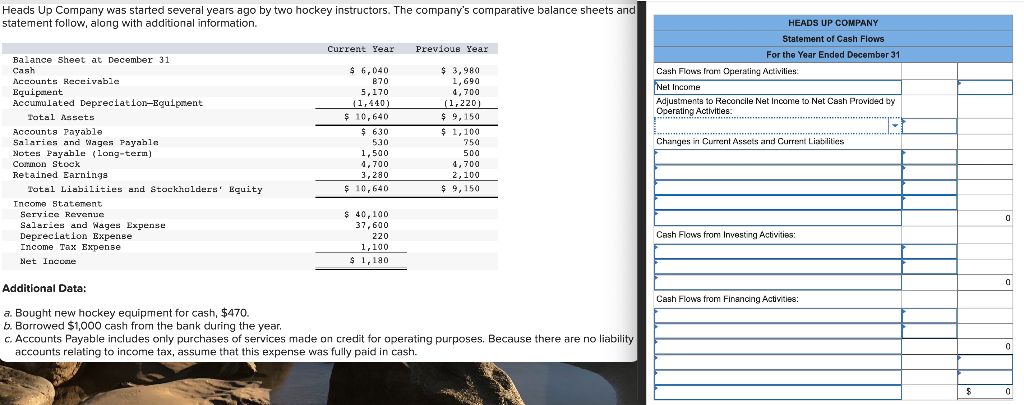Open second line item under Financing Activities
Image resolution: width=1024 pixels, height=405 pixels.
click(x=778, y=331)
